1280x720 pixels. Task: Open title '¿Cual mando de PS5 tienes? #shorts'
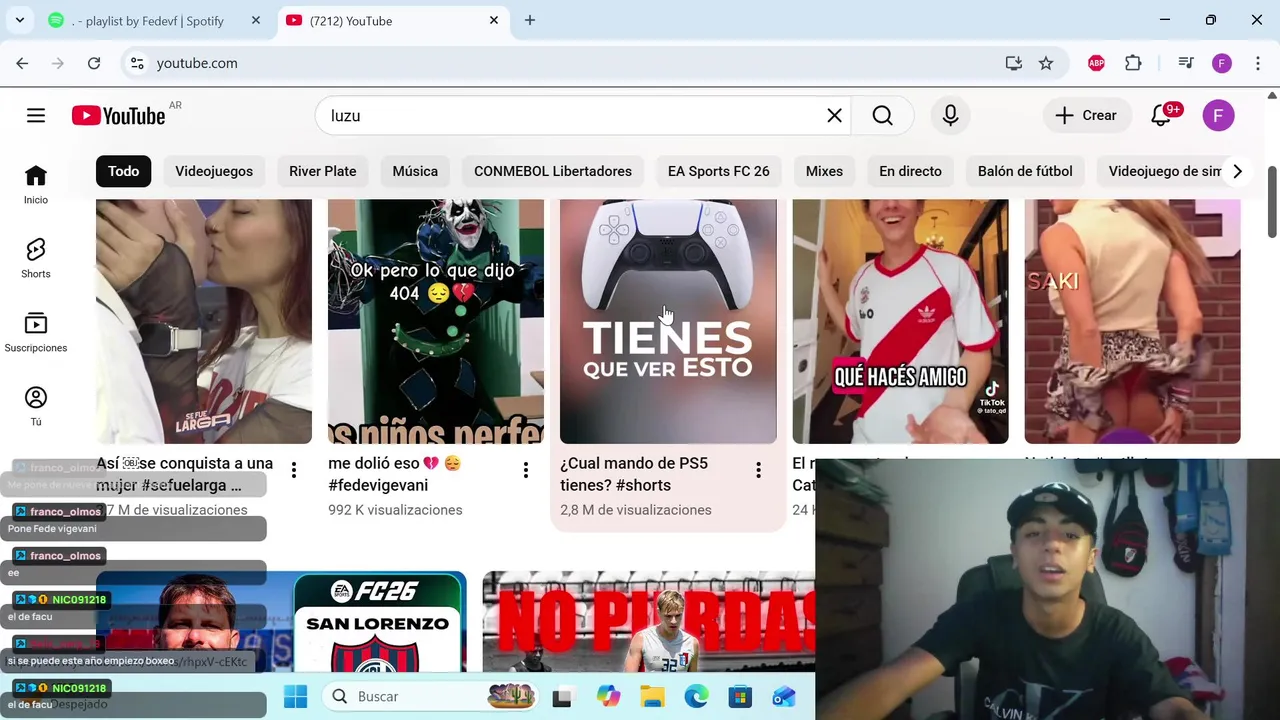click(x=634, y=474)
